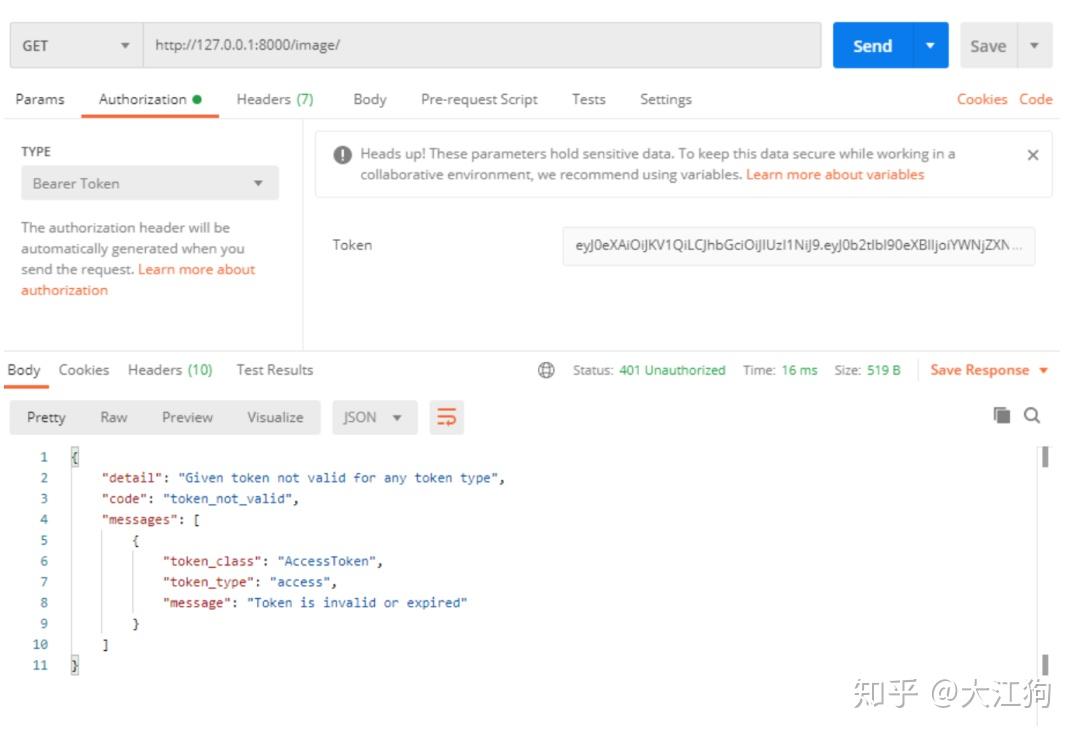Click the globe network icon near Status
This screenshot has height=738, width=1080.
click(x=546, y=369)
